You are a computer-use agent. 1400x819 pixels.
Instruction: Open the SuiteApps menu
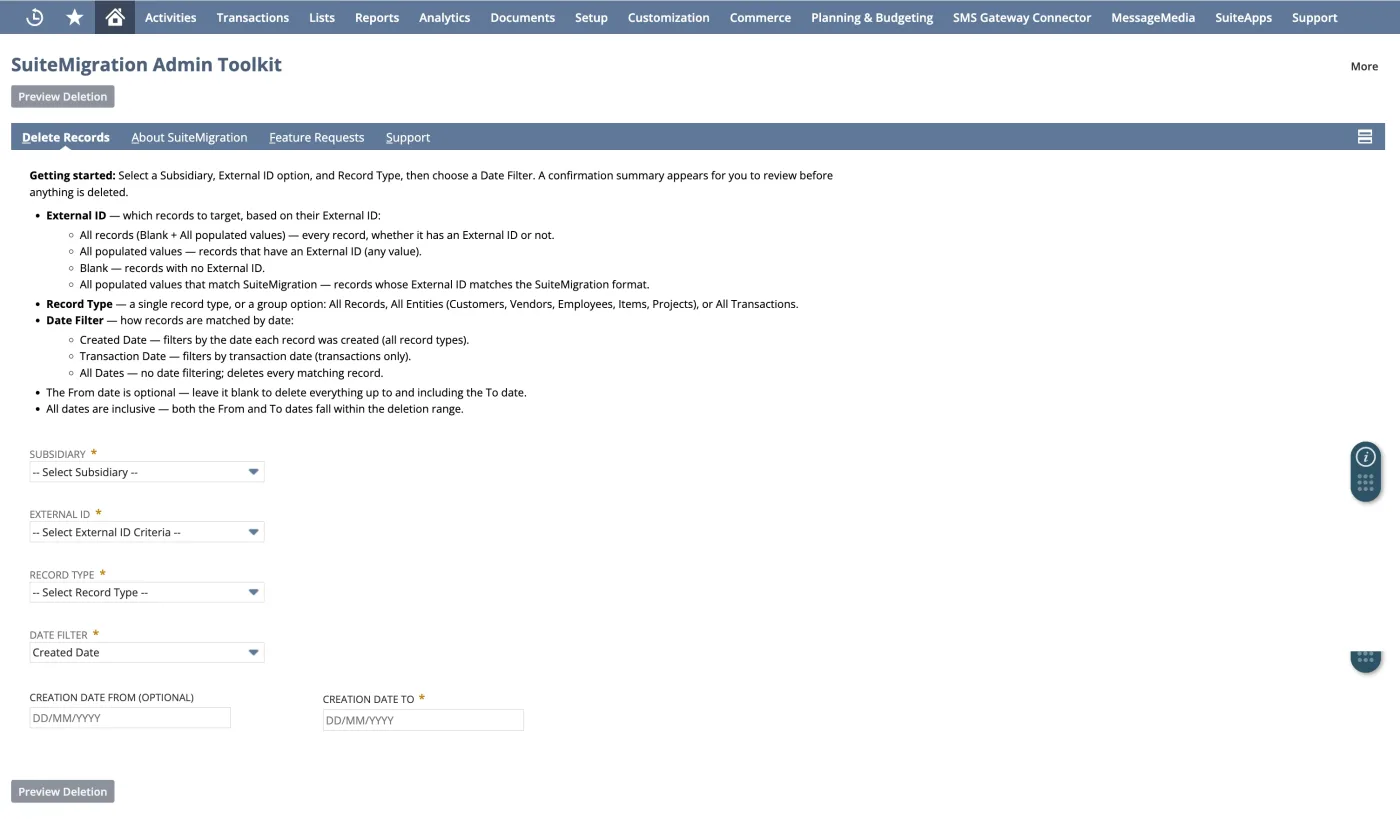click(1243, 17)
